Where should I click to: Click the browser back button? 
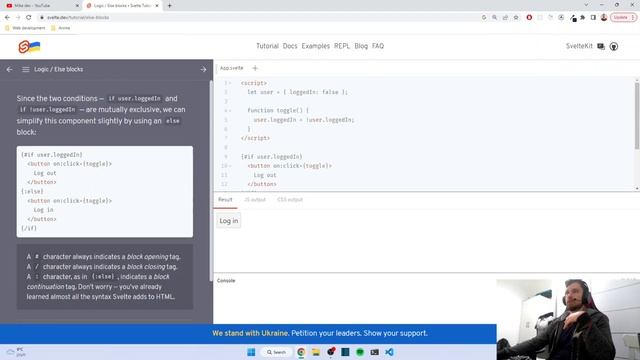pyautogui.click(x=7, y=18)
